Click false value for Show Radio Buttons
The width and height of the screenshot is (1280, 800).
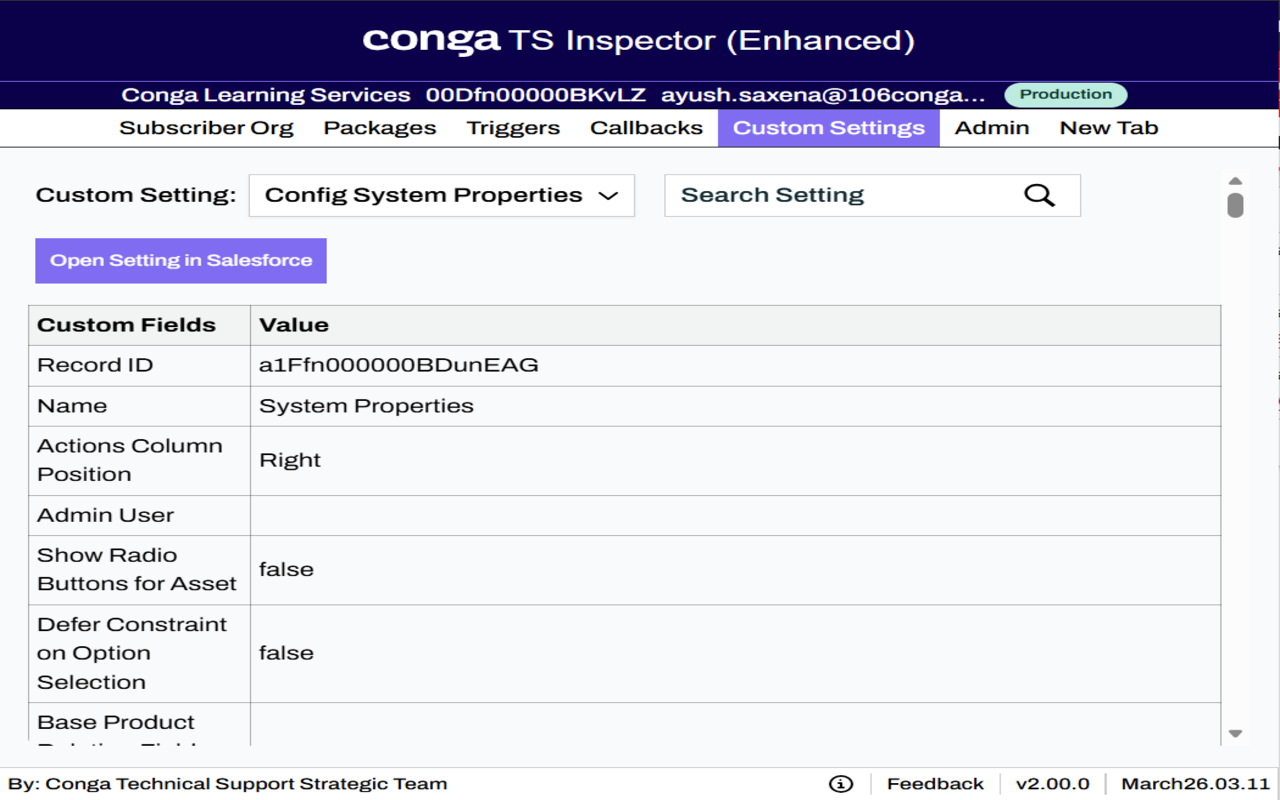pyautogui.click(x=286, y=569)
